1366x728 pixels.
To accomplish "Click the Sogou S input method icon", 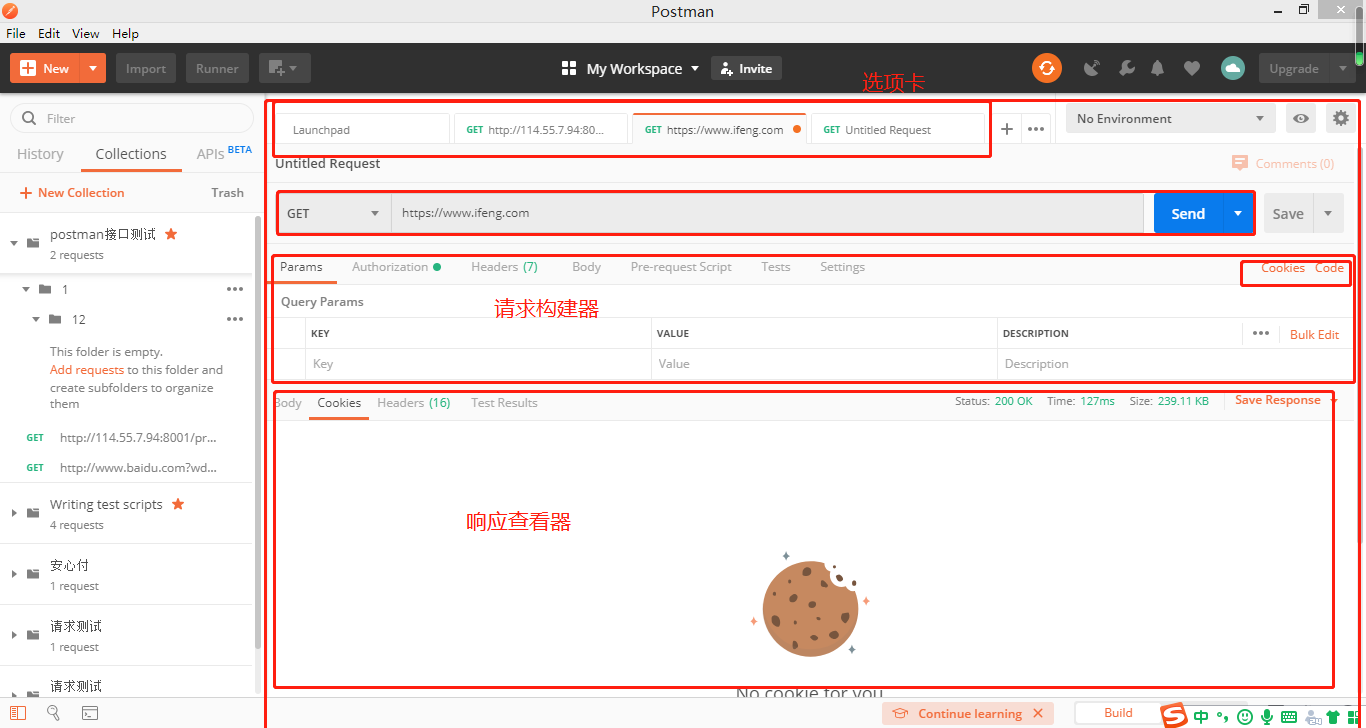I will point(1173,715).
